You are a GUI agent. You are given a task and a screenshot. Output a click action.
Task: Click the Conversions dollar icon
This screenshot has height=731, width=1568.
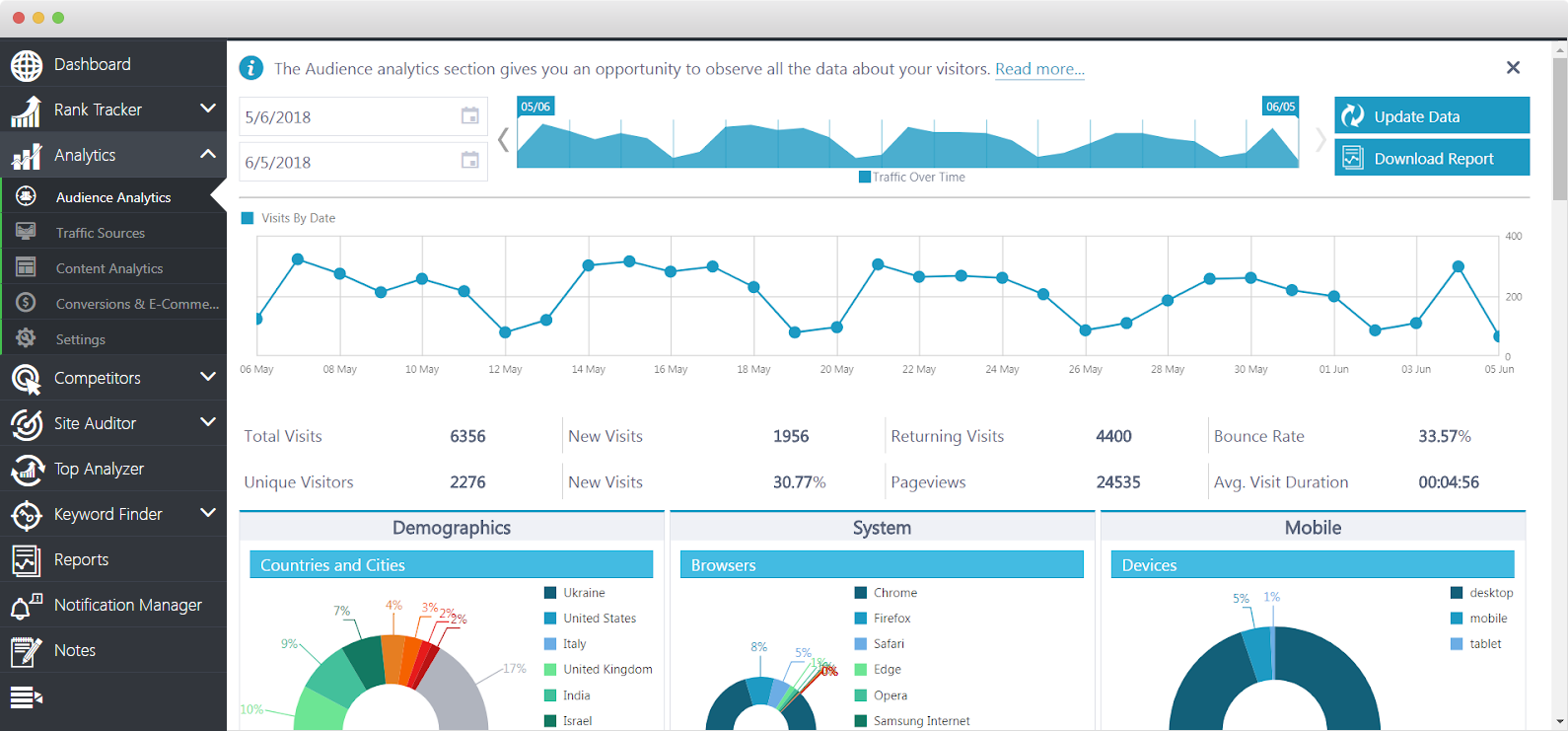(x=27, y=303)
